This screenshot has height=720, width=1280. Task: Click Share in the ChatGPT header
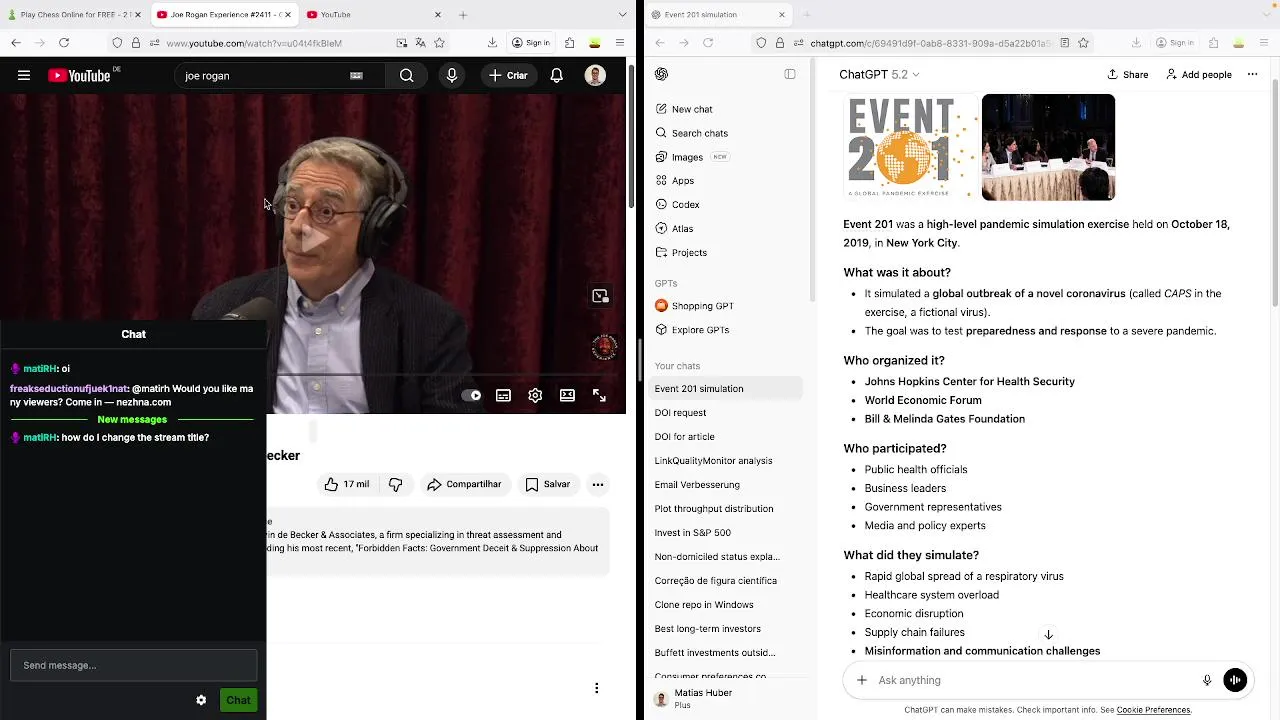coord(1128,75)
